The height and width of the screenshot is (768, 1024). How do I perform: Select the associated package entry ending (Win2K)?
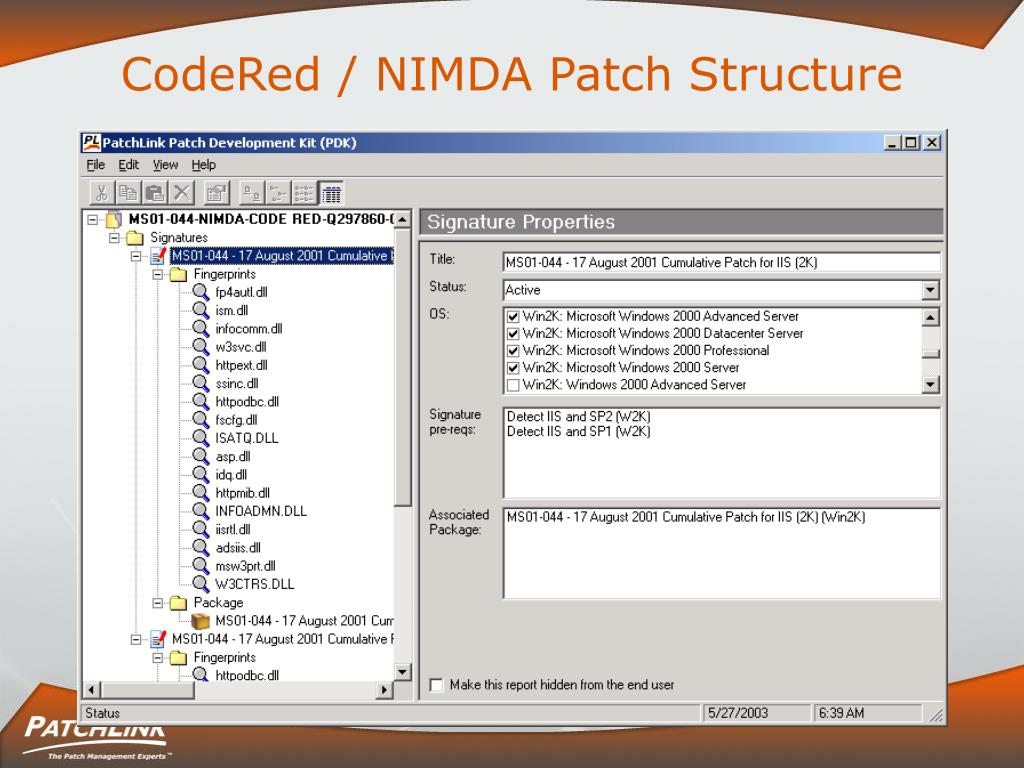686,517
